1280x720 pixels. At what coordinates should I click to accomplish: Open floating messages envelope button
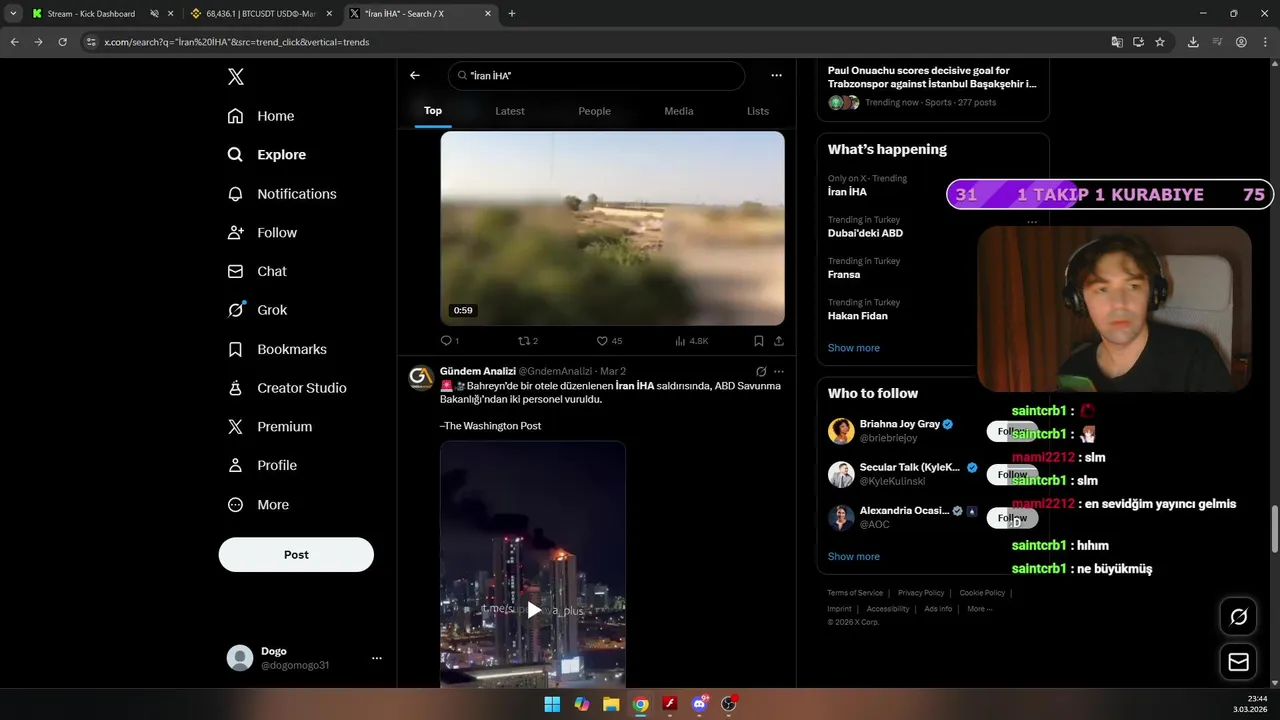1238,662
